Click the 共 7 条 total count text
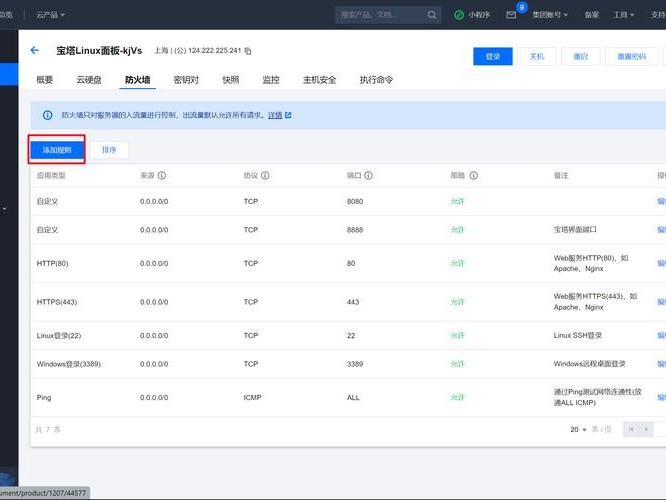Image resolution: width=666 pixels, height=500 pixels. (x=48, y=429)
